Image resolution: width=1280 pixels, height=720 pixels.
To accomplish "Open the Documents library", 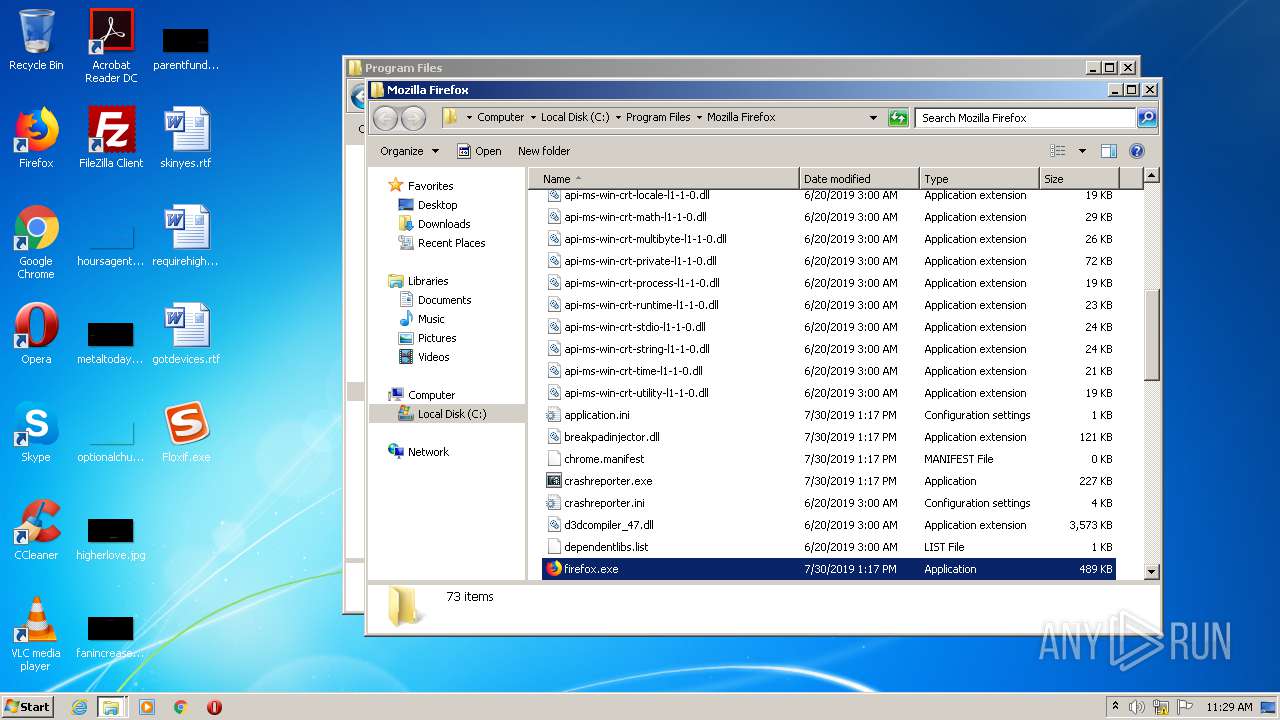I will 444,300.
